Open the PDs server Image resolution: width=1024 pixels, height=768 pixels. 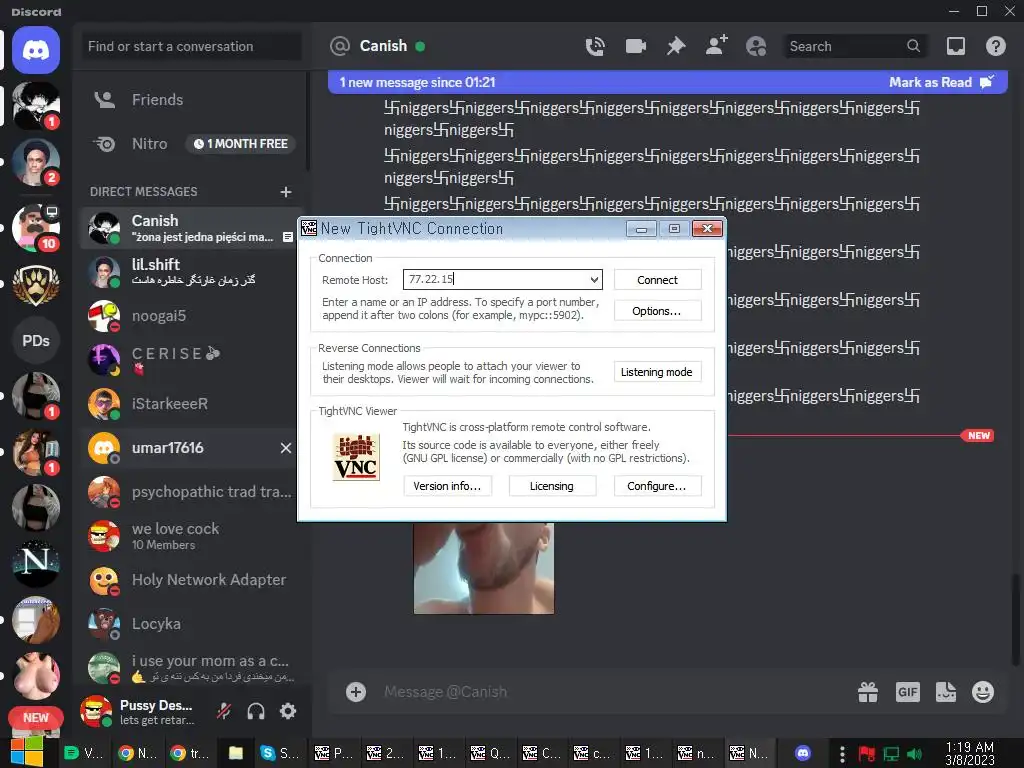[36, 341]
